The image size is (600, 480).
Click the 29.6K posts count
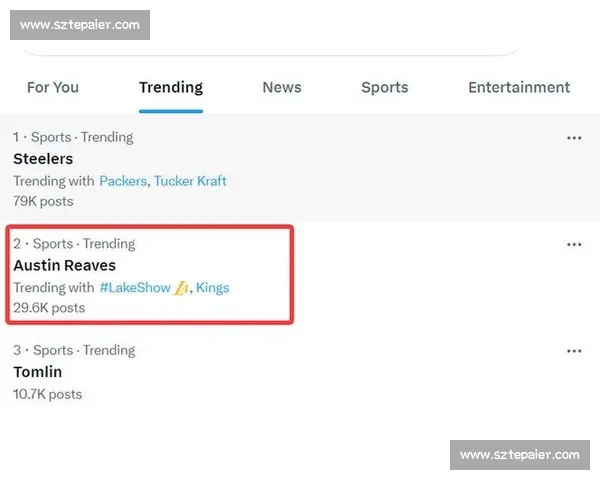[x=49, y=308]
